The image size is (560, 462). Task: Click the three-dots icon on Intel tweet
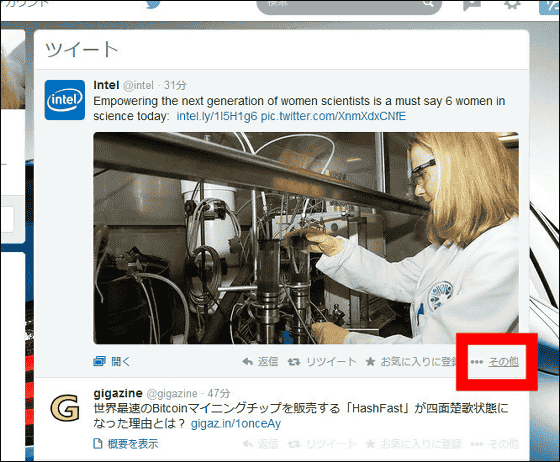tap(476, 362)
